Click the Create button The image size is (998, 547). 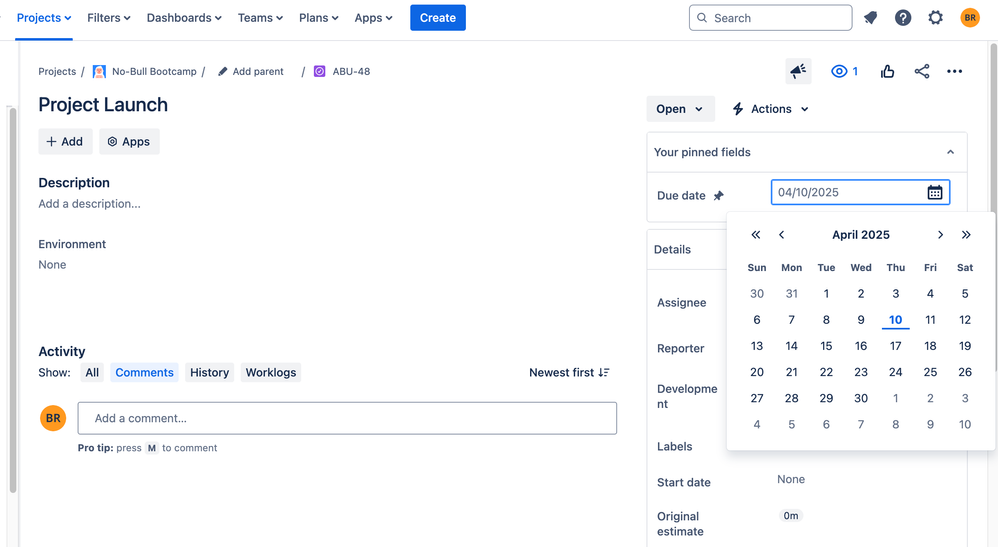point(438,18)
